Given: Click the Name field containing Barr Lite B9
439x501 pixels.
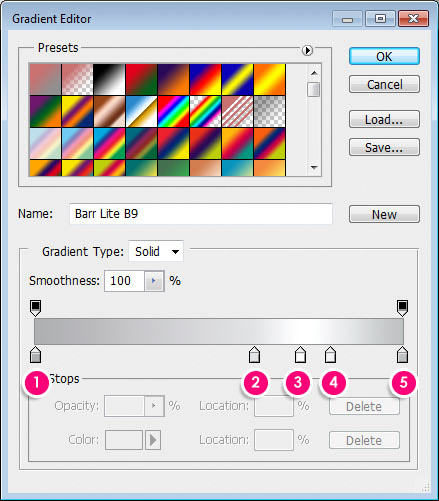Looking at the screenshot, I should 201,214.
